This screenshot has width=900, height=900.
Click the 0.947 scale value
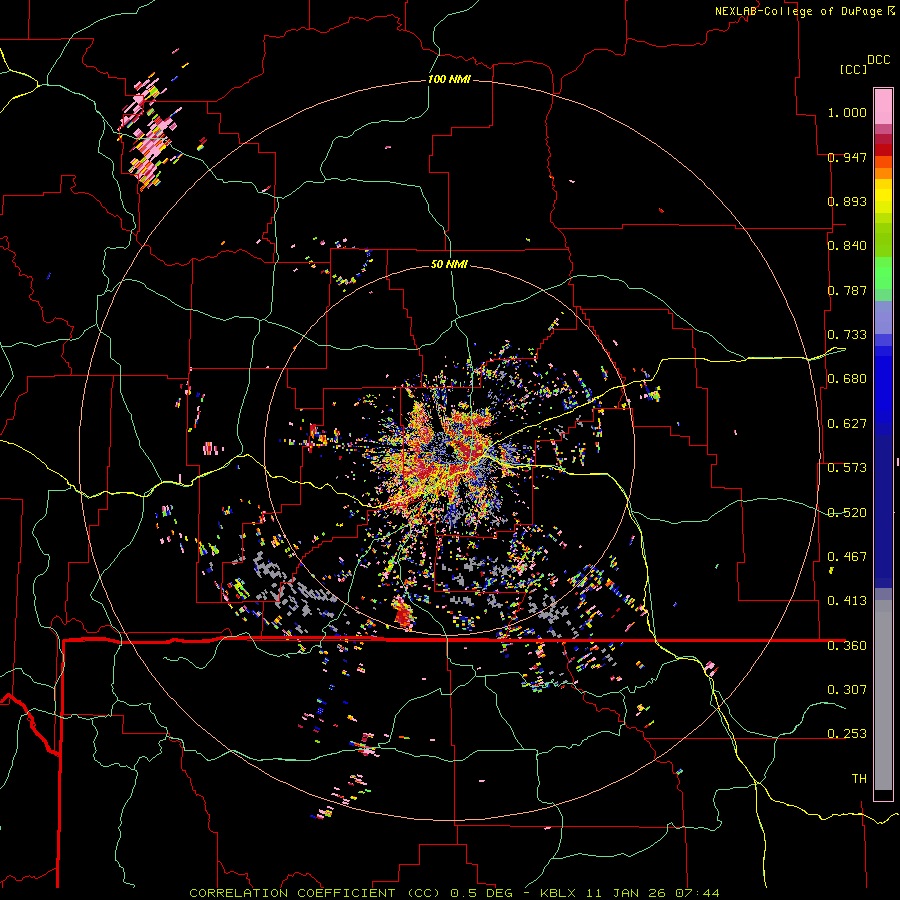click(847, 157)
